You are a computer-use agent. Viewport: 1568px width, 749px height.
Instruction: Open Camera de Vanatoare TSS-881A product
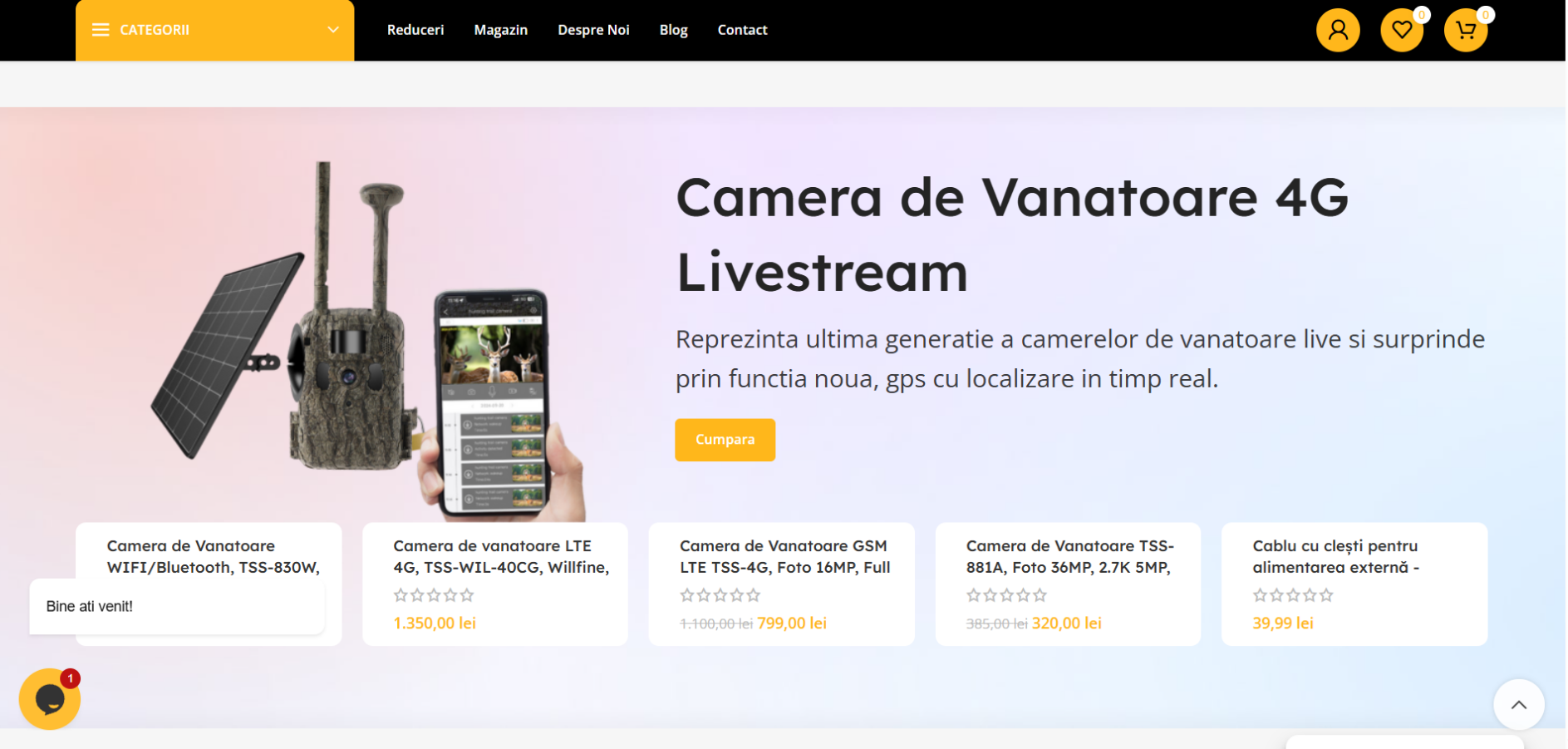[1071, 557]
